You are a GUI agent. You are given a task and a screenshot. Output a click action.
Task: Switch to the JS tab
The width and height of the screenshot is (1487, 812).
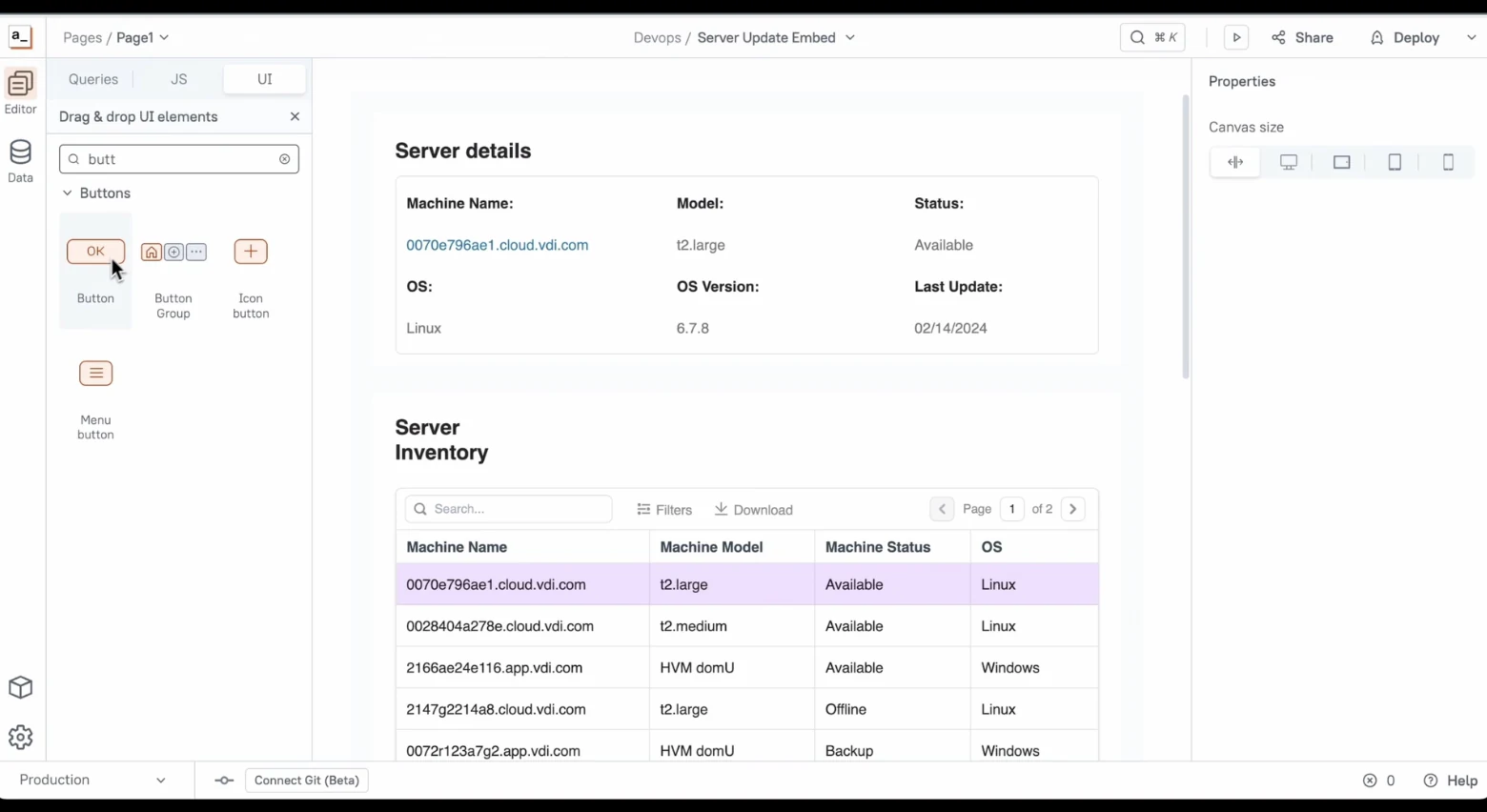pyautogui.click(x=179, y=79)
